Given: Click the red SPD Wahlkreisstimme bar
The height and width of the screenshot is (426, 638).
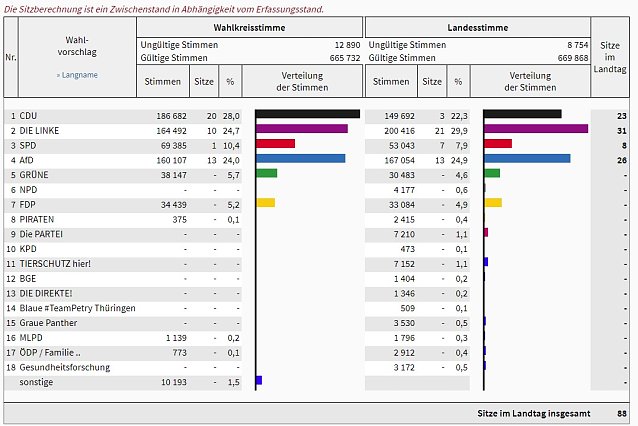Looking at the screenshot, I should click(275, 143).
